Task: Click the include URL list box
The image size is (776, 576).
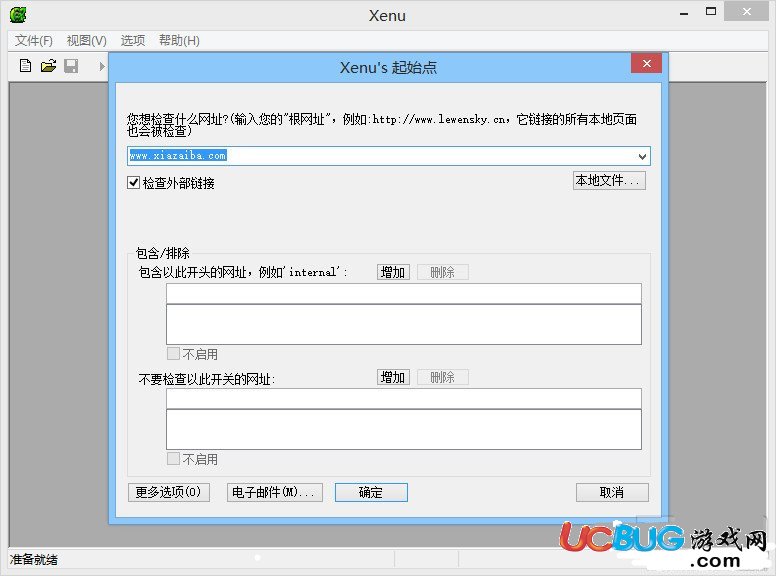Action: tap(404, 324)
